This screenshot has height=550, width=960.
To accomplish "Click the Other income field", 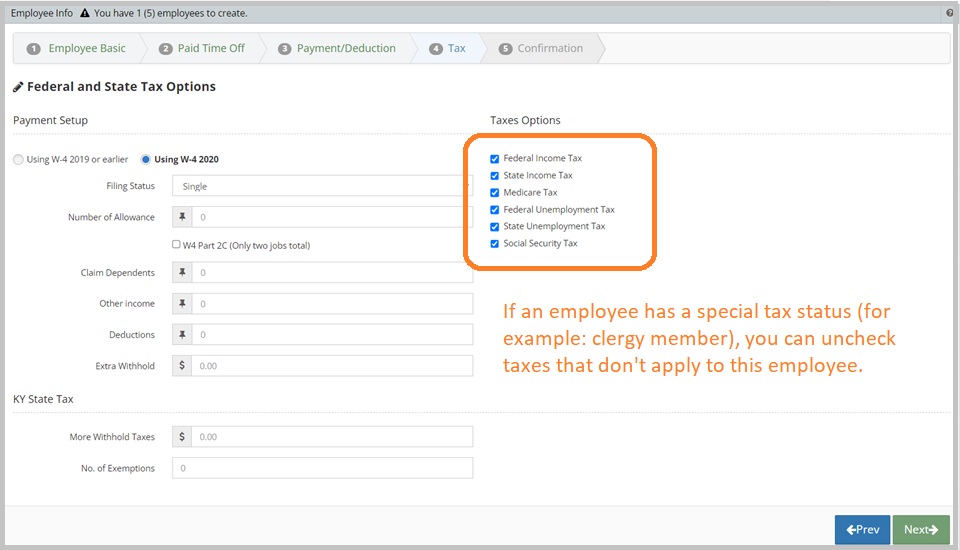I will 332,303.
